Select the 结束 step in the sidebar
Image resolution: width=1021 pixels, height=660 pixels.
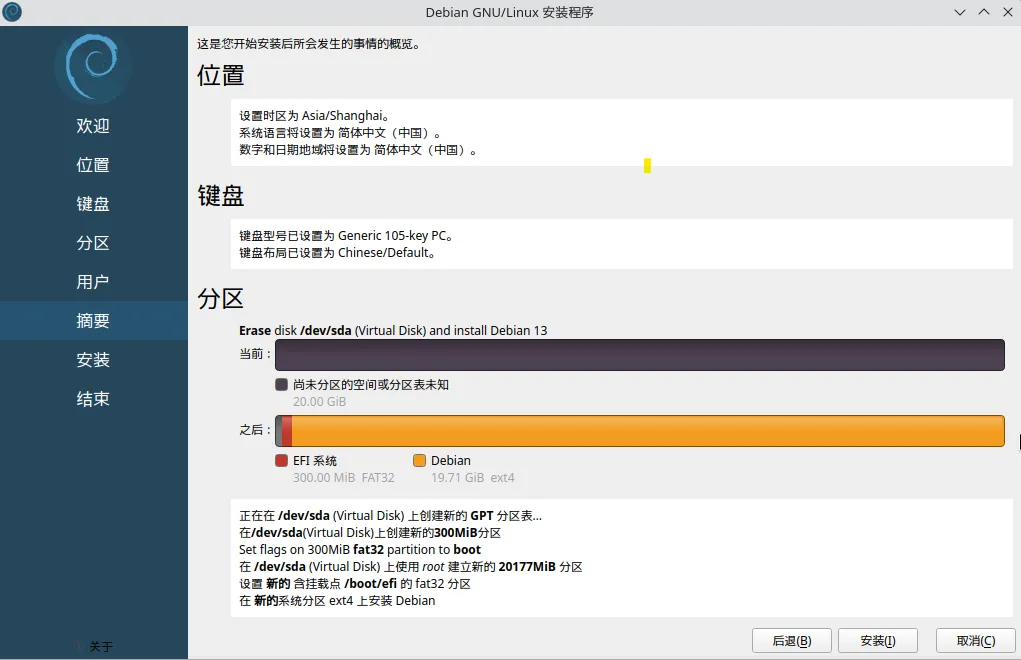93,399
